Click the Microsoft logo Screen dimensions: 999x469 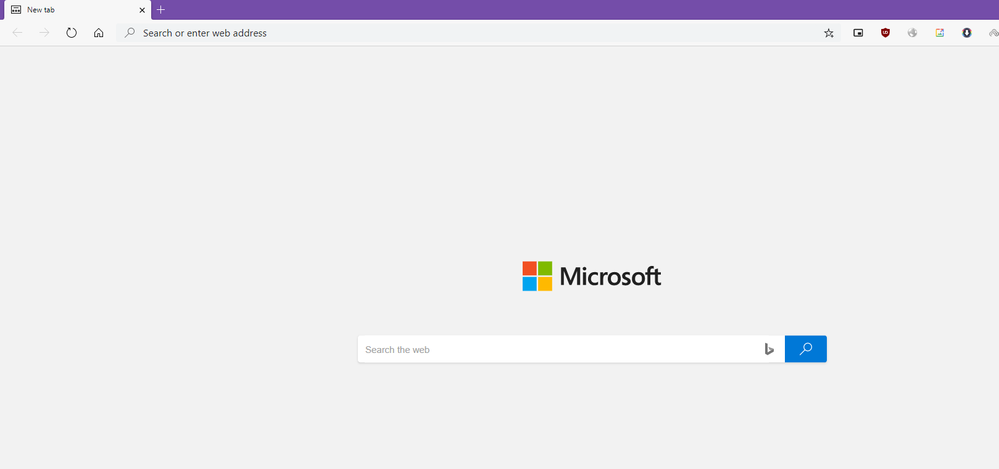[x=592, y=276]
